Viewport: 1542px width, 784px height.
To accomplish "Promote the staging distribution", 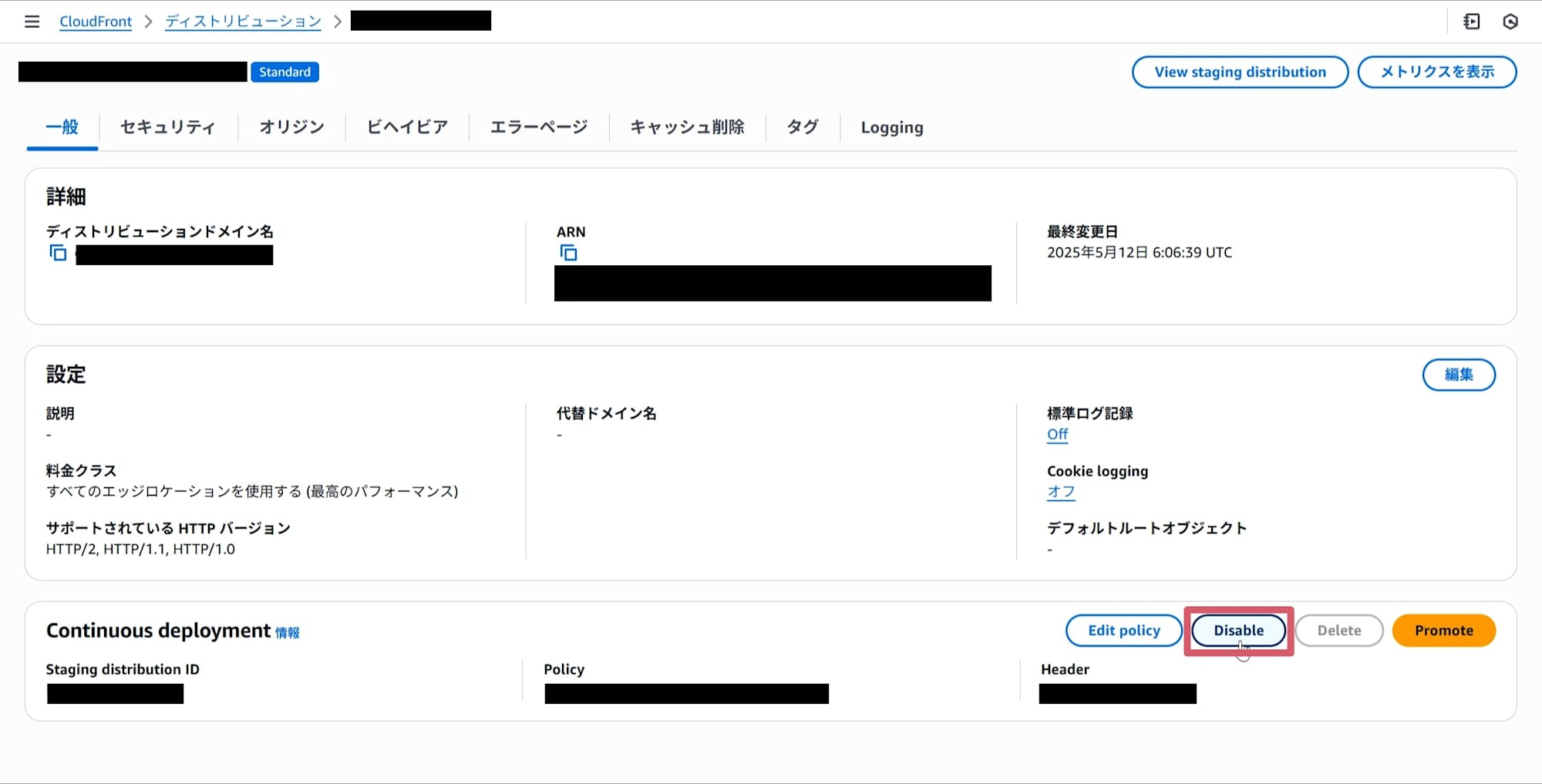I will (x=1444, y=631).
